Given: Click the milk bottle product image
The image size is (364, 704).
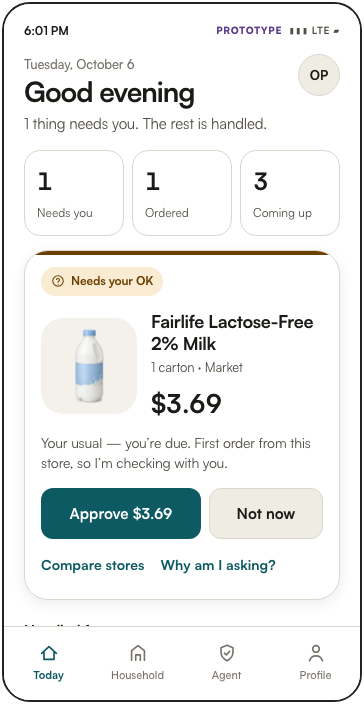Looking at the screenshot, I should (89, 366).
